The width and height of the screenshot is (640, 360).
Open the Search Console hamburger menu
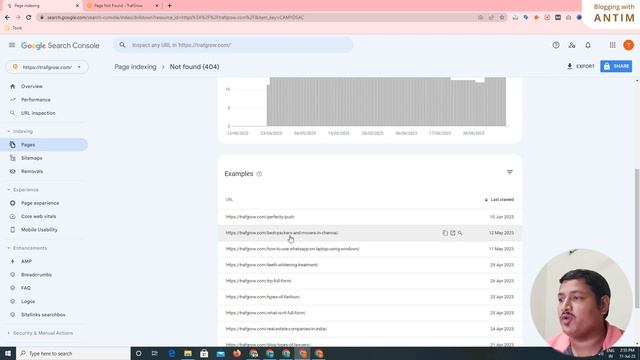(x=12, y=45)
